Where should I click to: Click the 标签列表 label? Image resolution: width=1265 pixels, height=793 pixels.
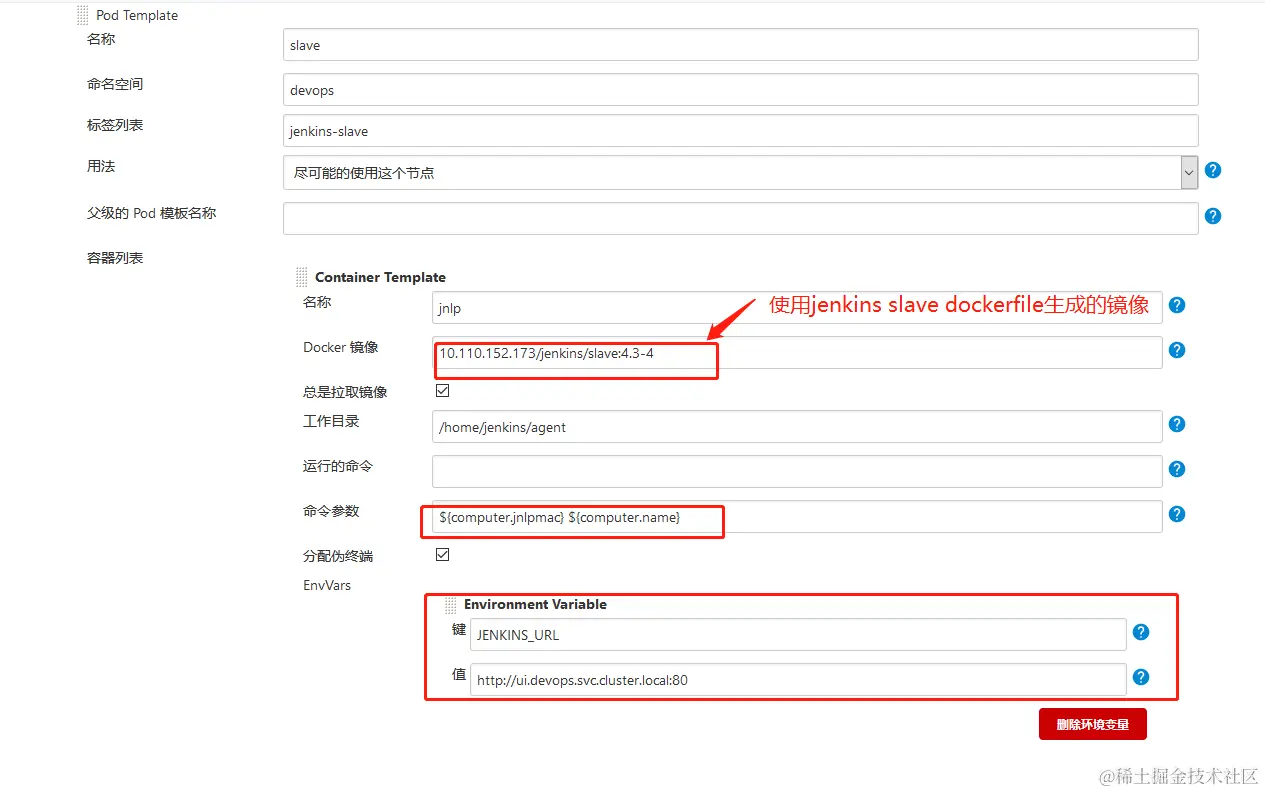click(115, 125)
